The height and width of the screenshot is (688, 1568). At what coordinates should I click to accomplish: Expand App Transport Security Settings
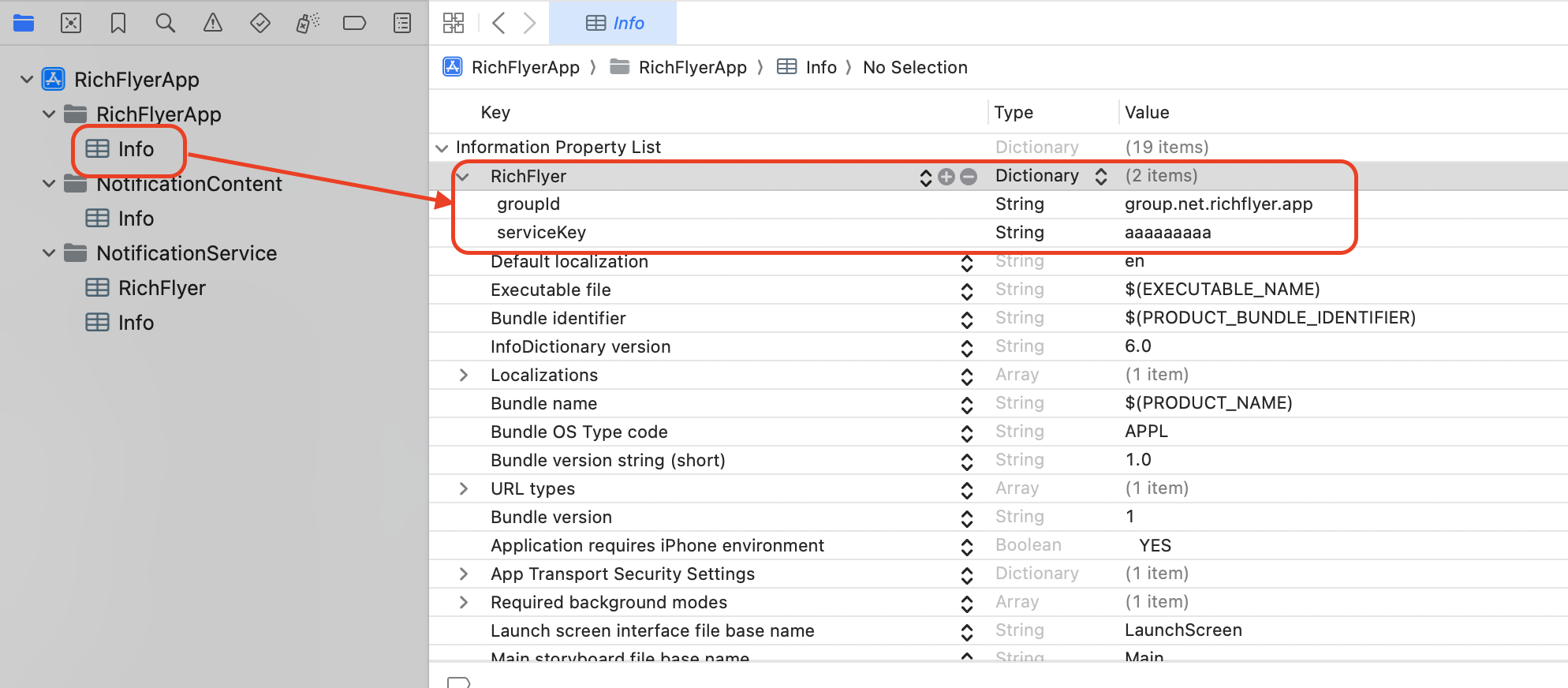coord(464,574)
